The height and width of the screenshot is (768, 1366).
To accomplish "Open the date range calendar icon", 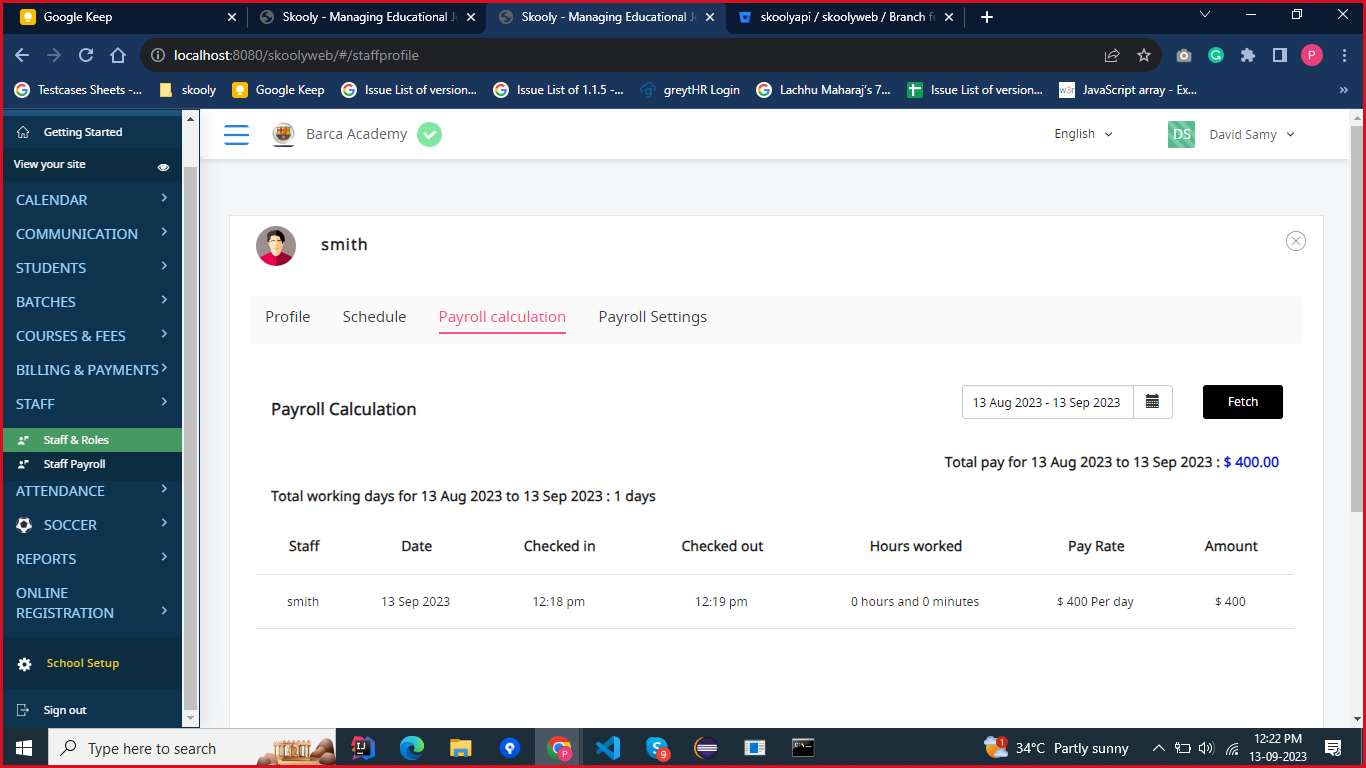I will click(x=1152, y=402).
